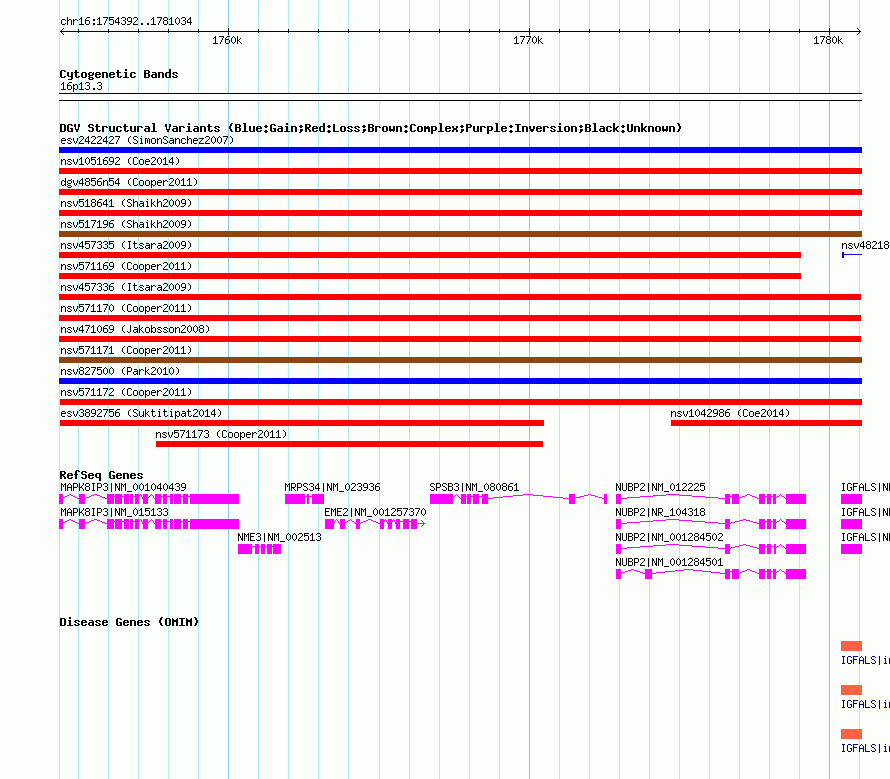
Task: Select the dgv4856n54 (Cooper2011) loss bar
Action: (x=460, y=192)
